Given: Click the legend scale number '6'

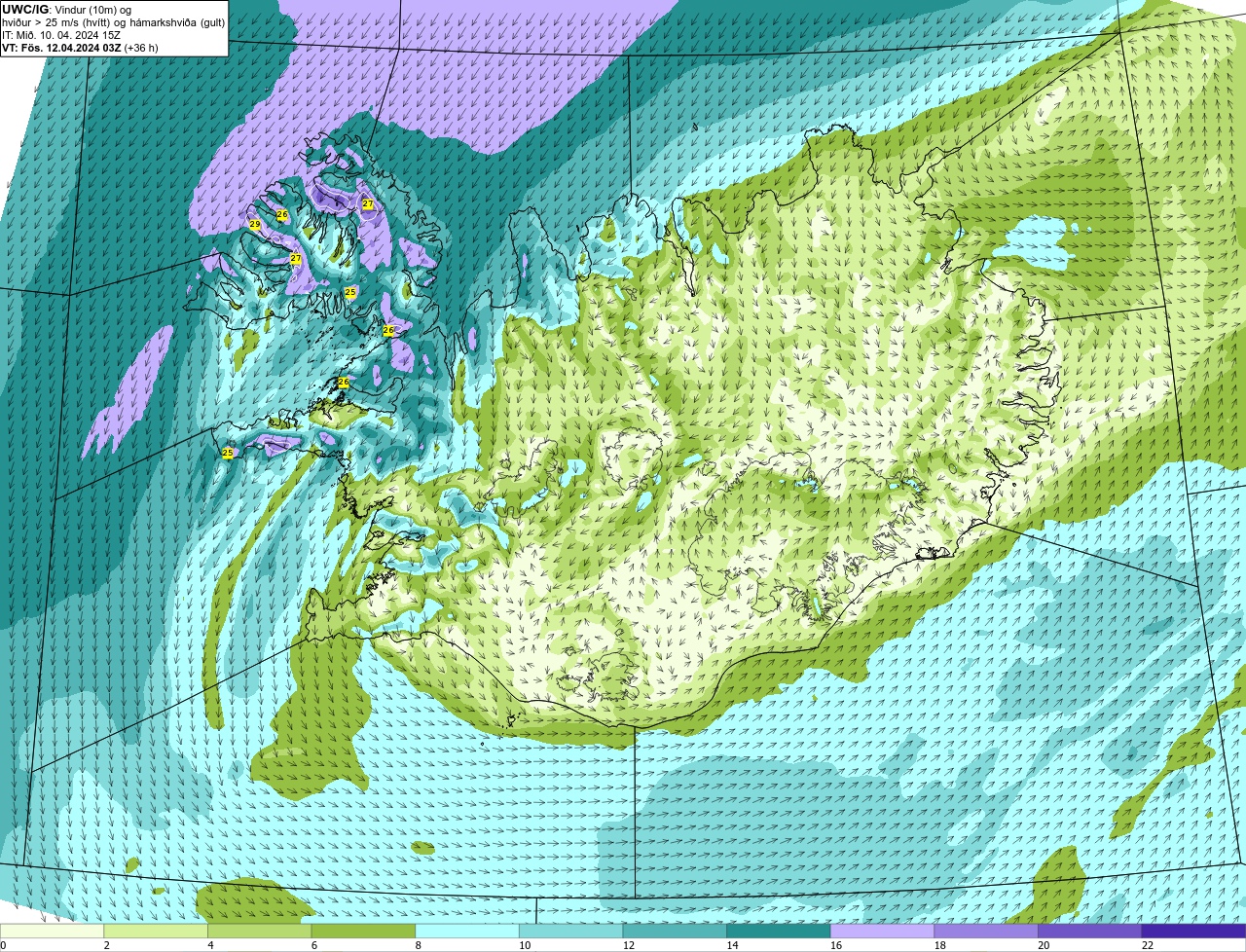Looking at the screenshot, I should [x=314, y=945].
